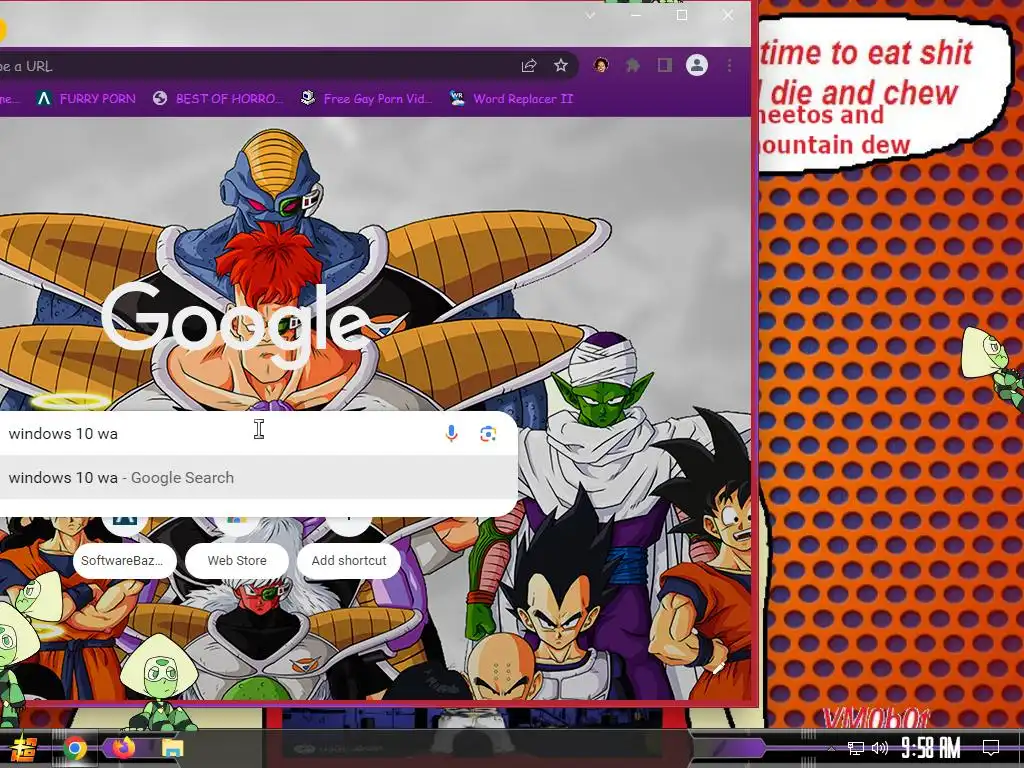Start voice search with microphone icon
The width and height of the screenshot is (1024, 768).
[451, 434]
